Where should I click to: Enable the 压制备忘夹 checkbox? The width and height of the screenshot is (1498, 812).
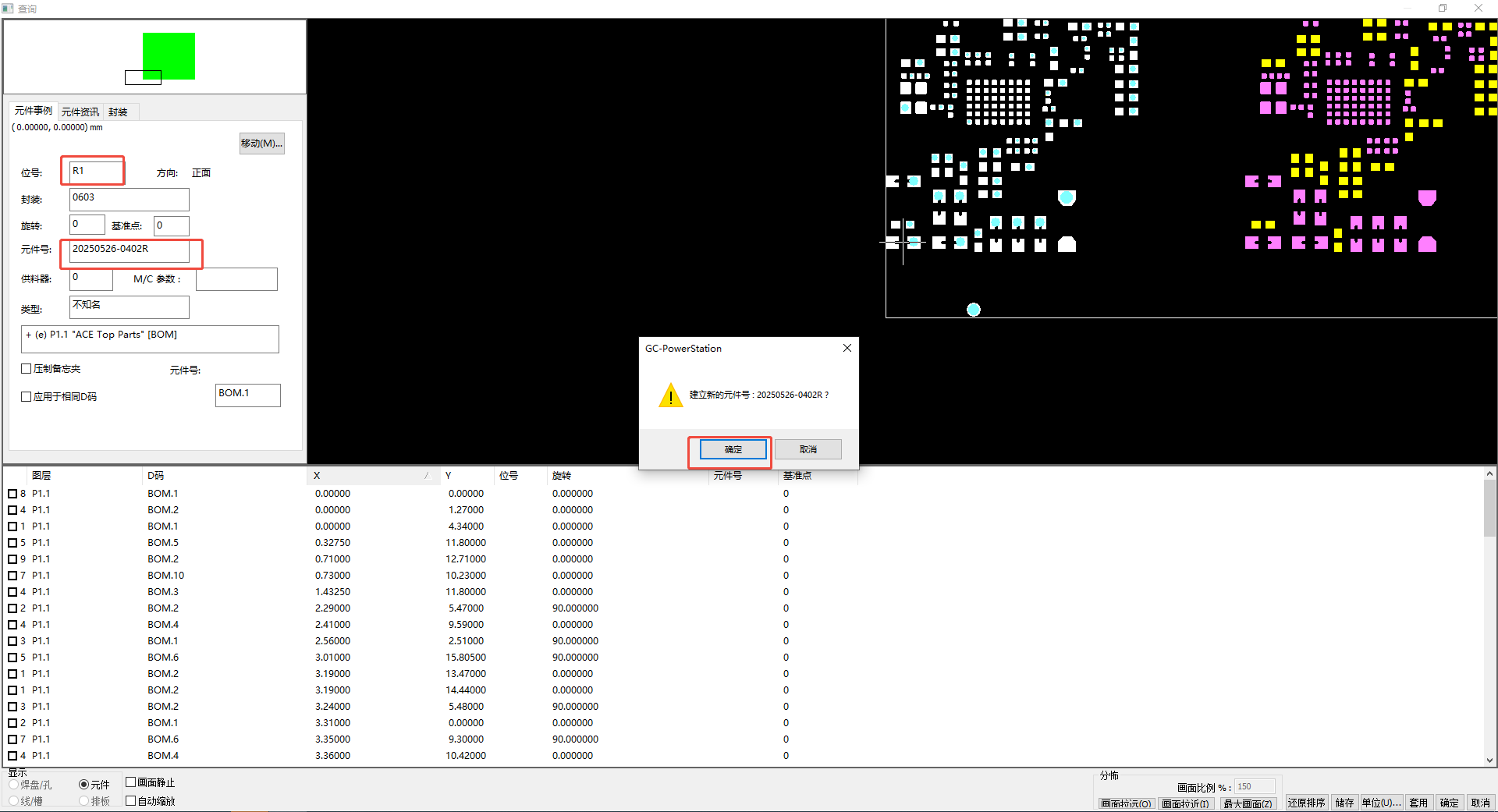(27, 369)
